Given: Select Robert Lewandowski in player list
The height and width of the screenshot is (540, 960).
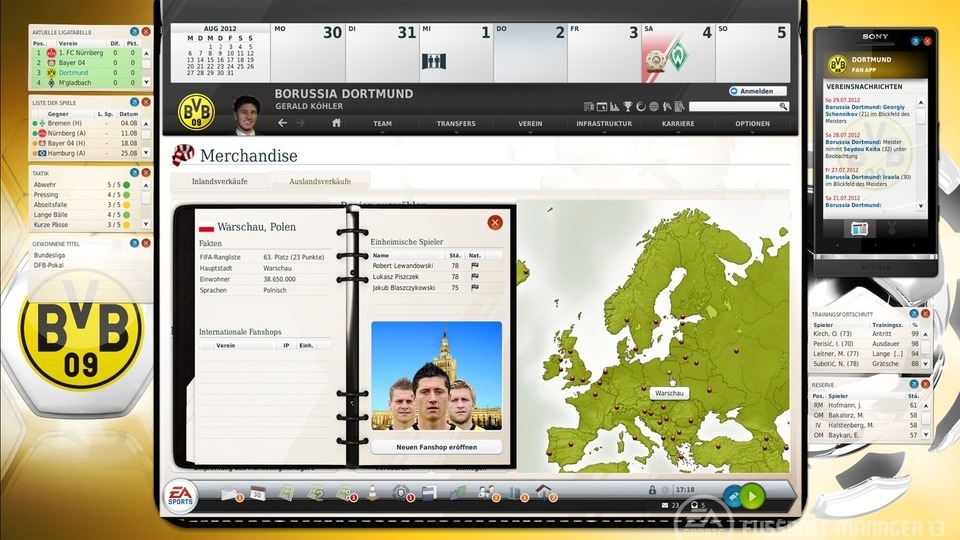Looking at the screenshot, I should [403, 266].
